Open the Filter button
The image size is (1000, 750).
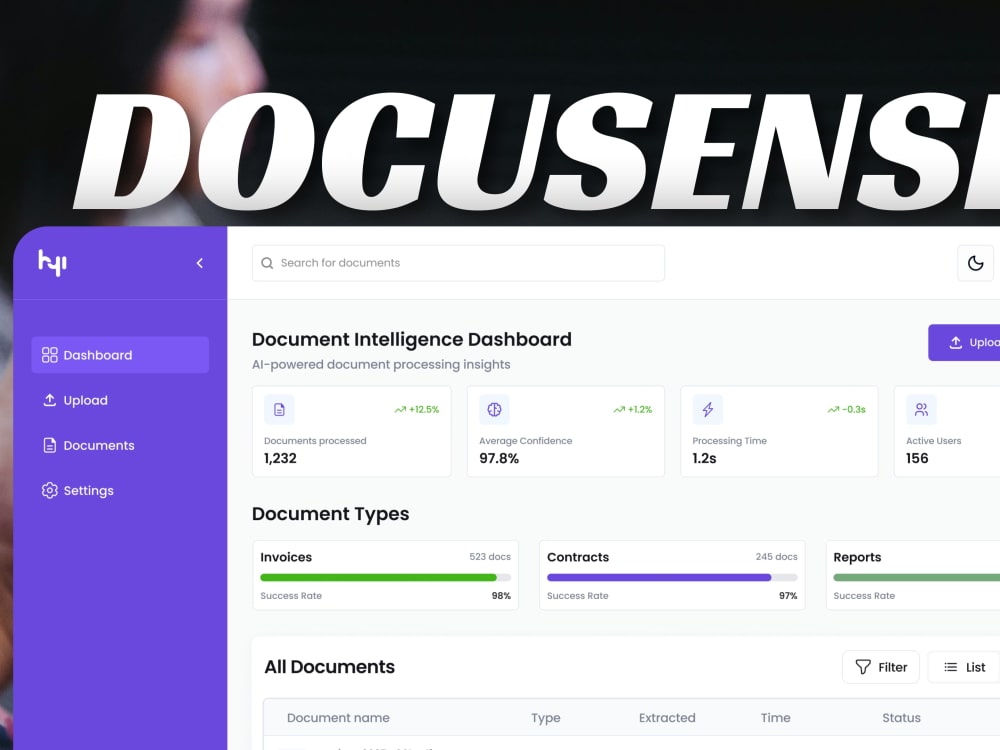point(881,667)
